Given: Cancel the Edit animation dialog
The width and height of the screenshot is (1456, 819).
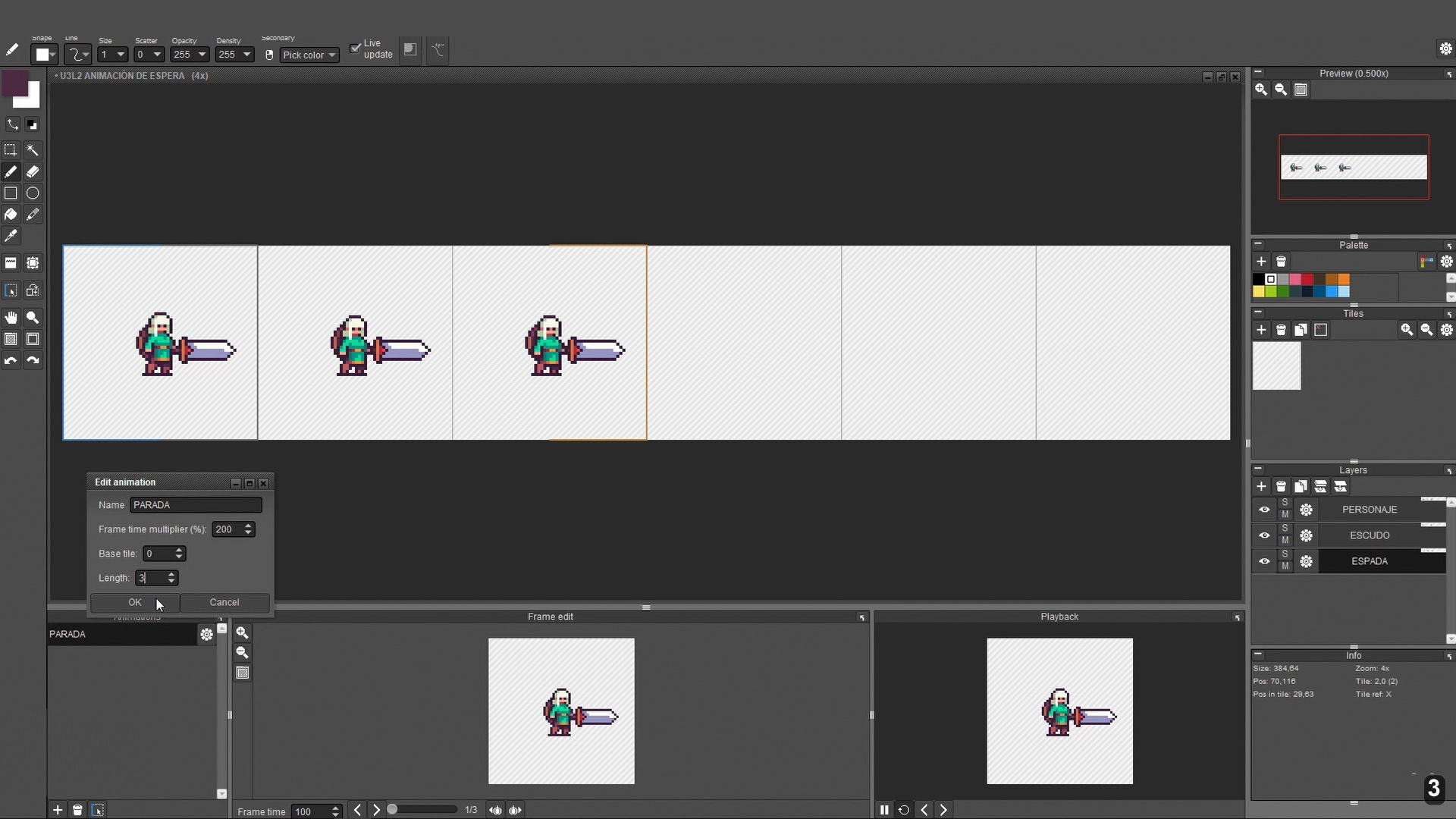Looking at the screenshot, I should [x=224, y=601].
